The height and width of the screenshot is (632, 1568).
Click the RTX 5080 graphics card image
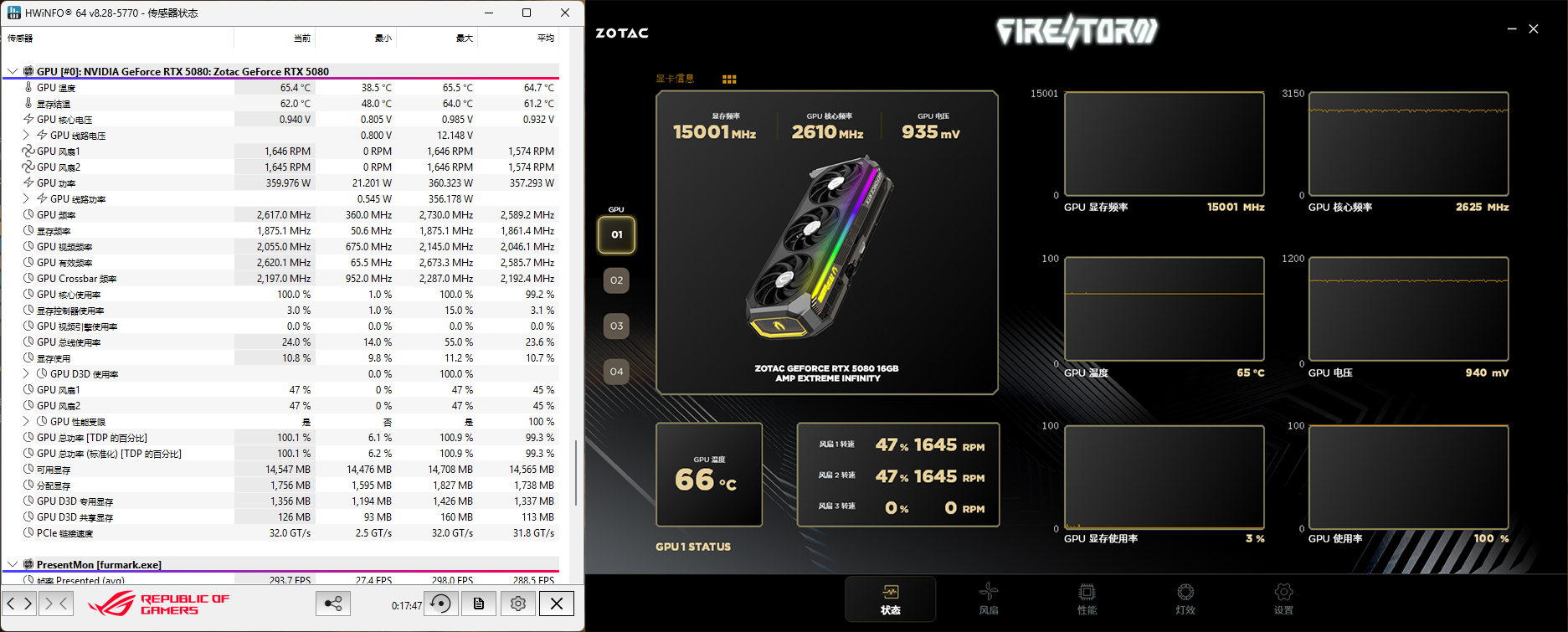(820, 246)
